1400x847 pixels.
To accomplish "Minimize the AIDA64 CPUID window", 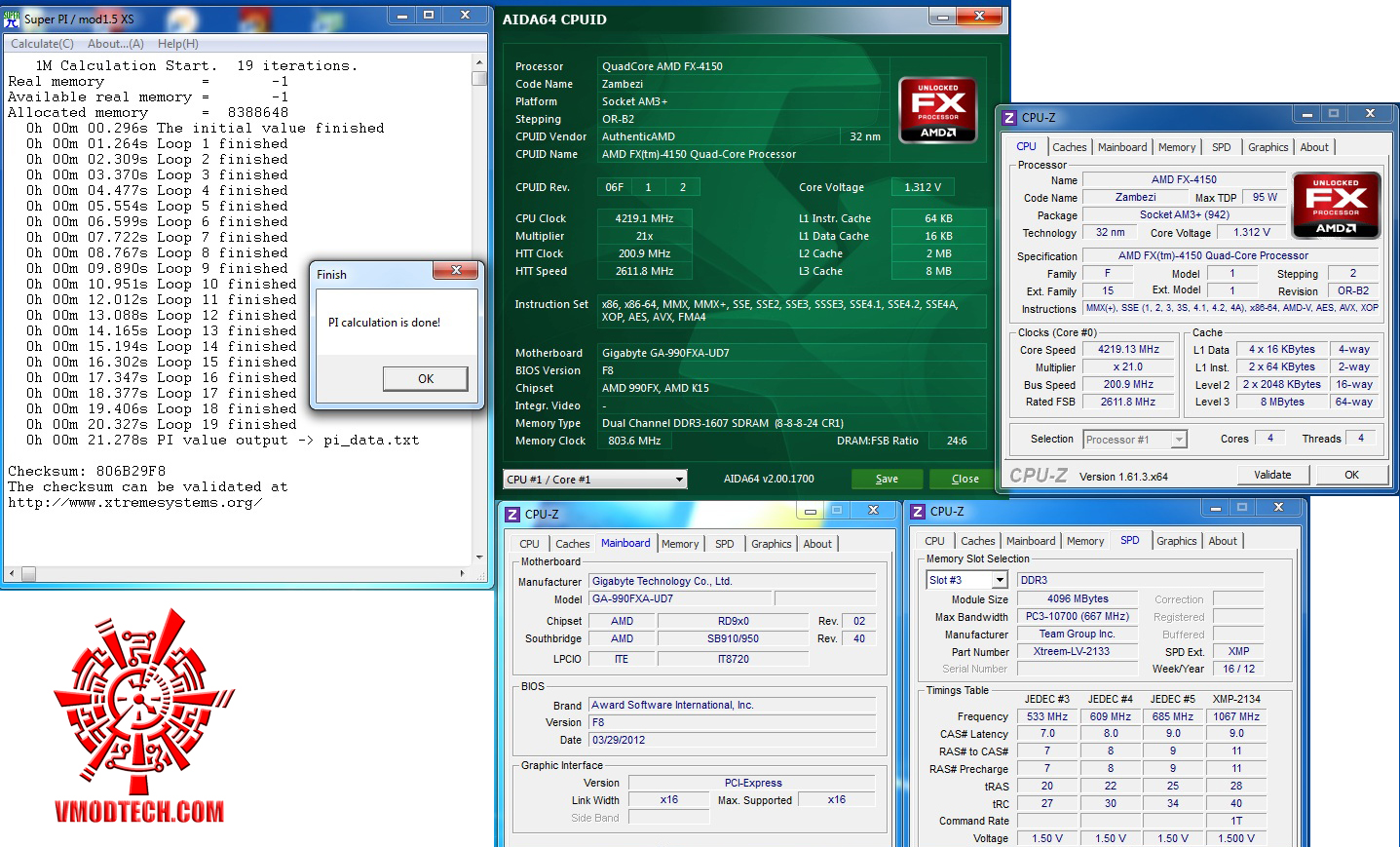I will coord(942,17).
